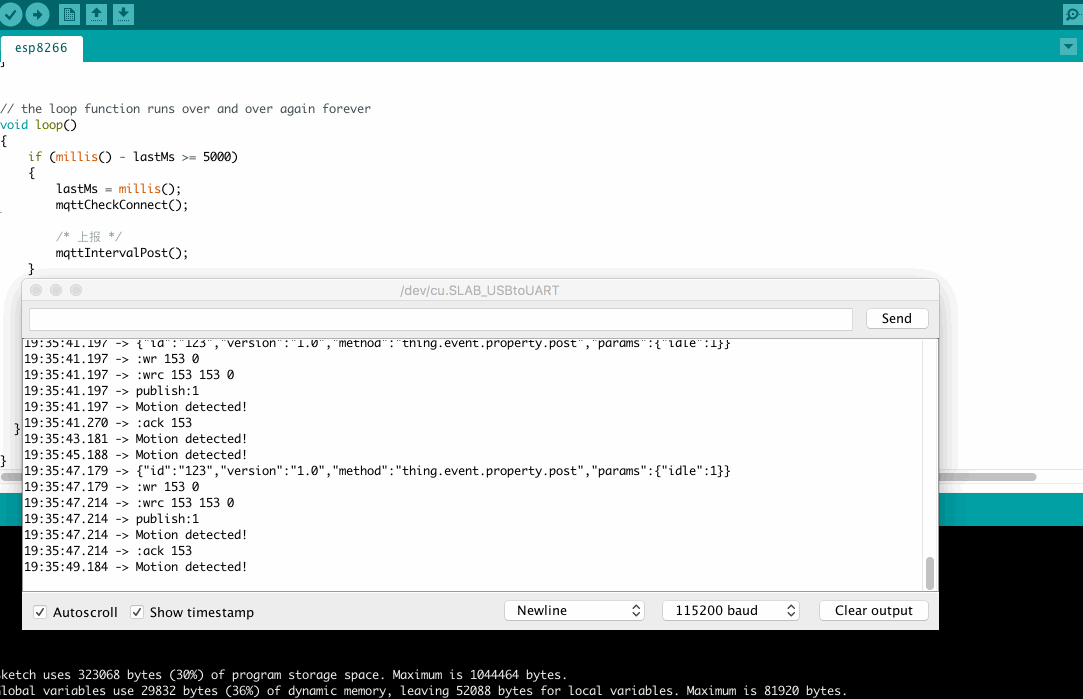
Task: Expand the tab options dropdown arrow
Action: pos(1066,47)
